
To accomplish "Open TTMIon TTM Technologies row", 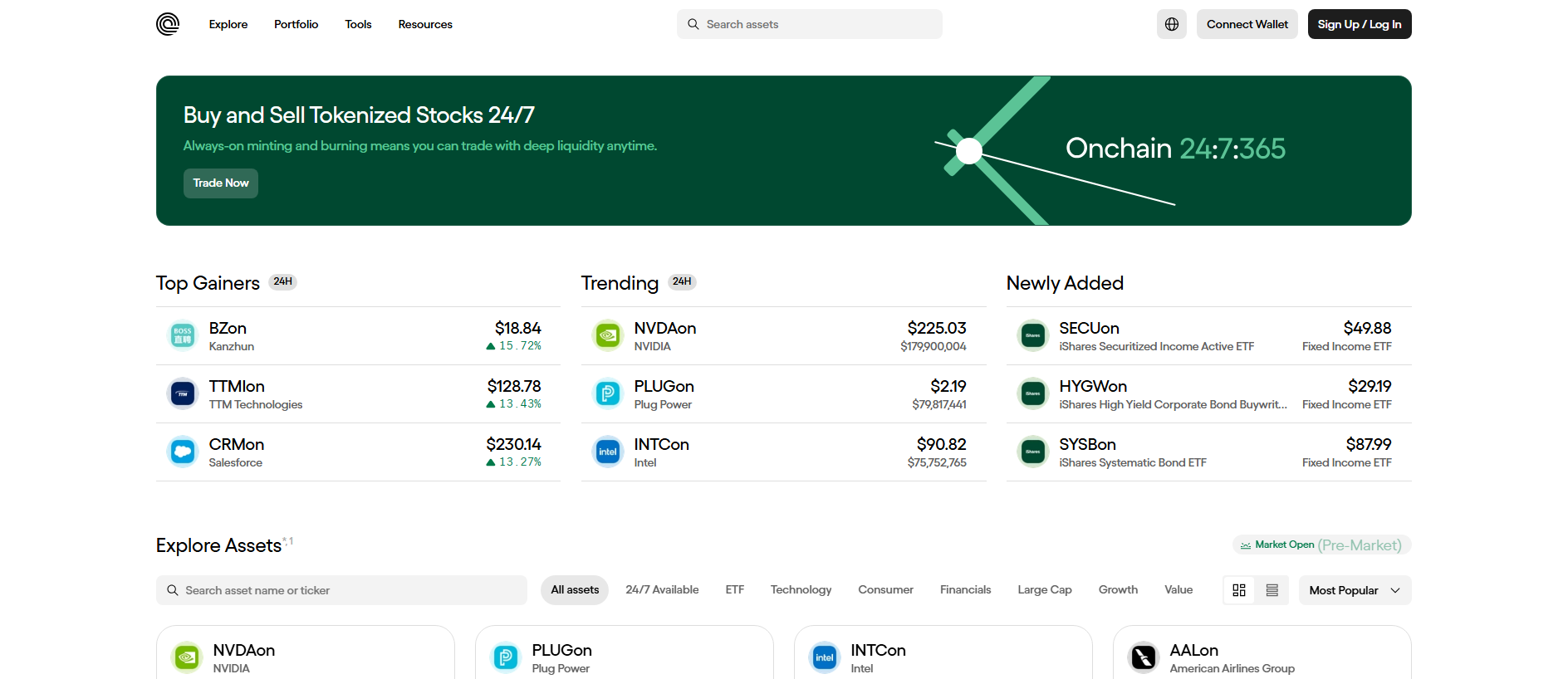I will [358, 394].
